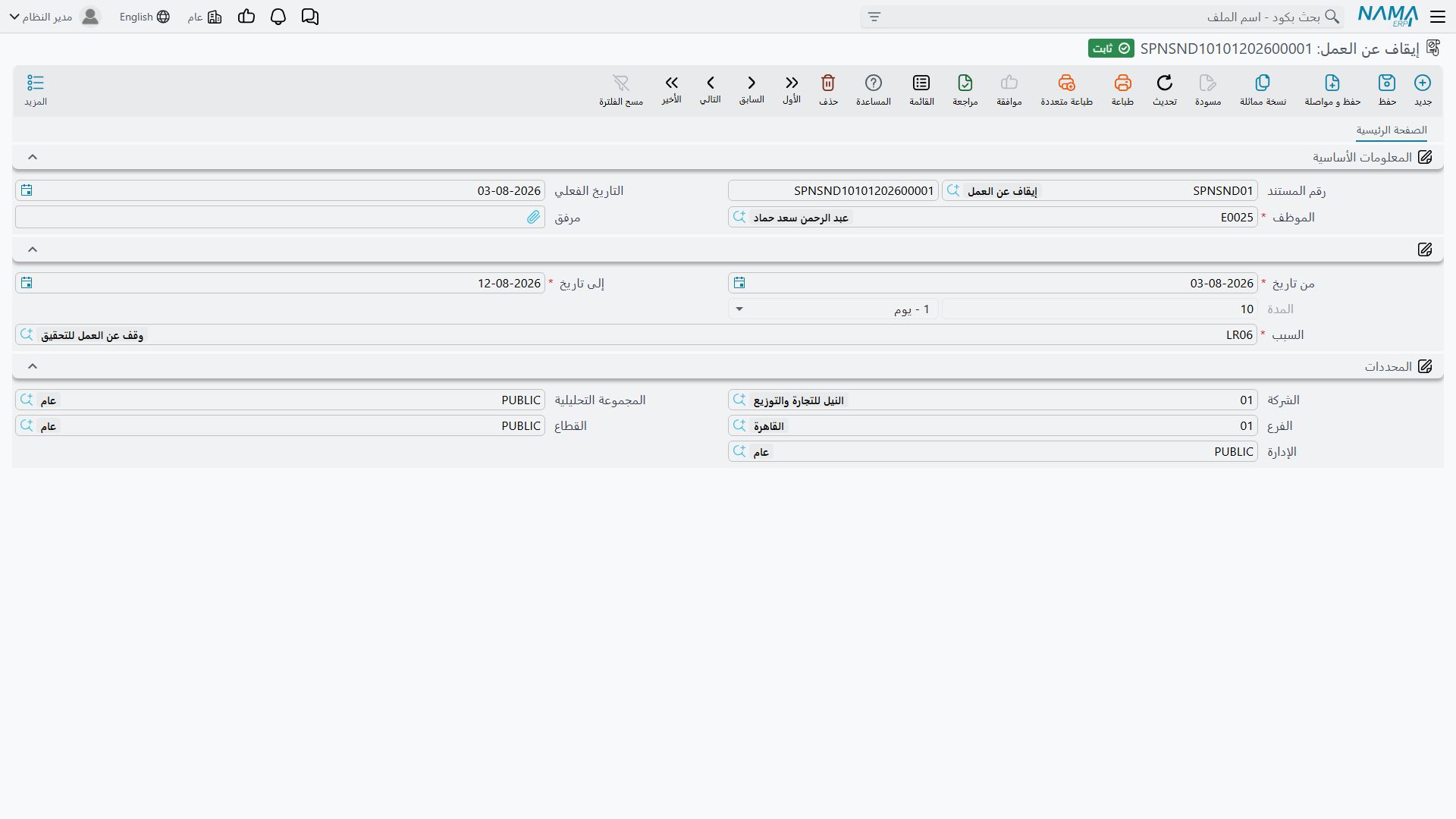Open the calendar for Actual Date (التاريخ الفعلي)
The height and width of the screenshot is (819, 1456).
[x=27, y=190]
